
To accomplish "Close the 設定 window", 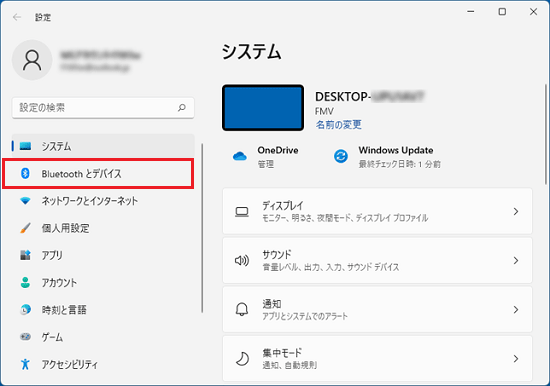I will [534, 12].
